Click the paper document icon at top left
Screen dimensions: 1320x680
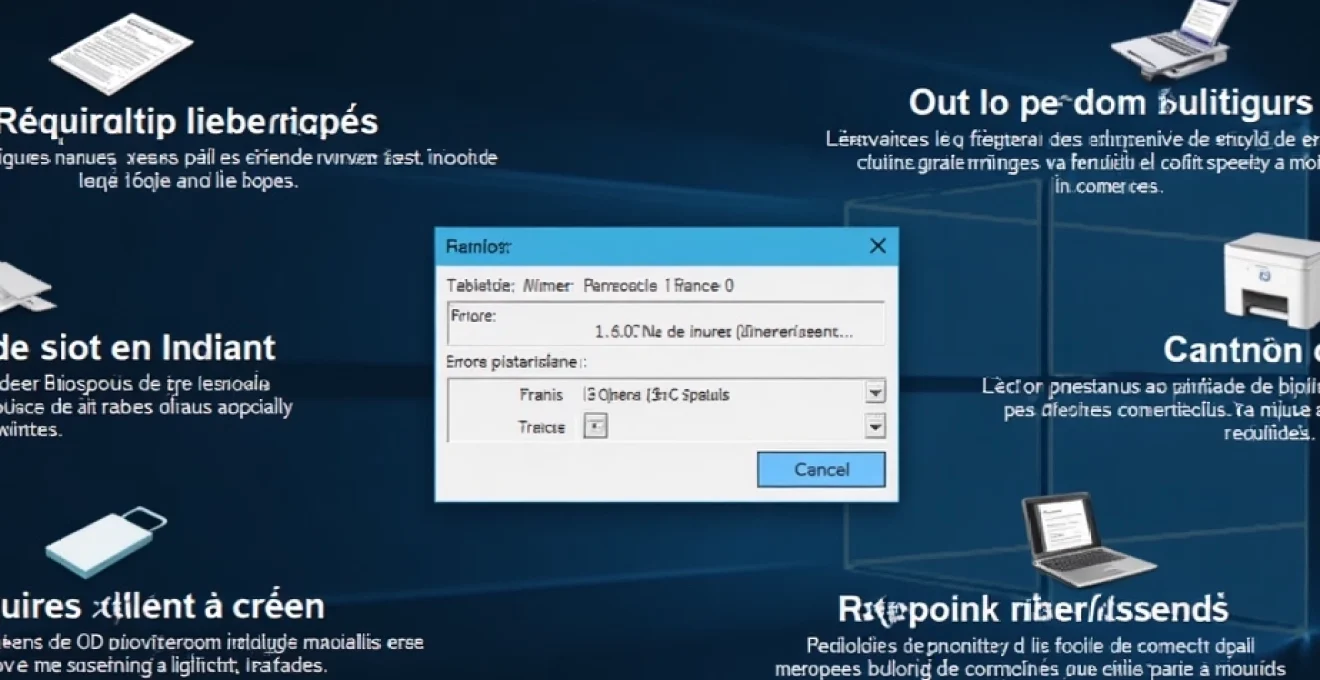(120, 52)
